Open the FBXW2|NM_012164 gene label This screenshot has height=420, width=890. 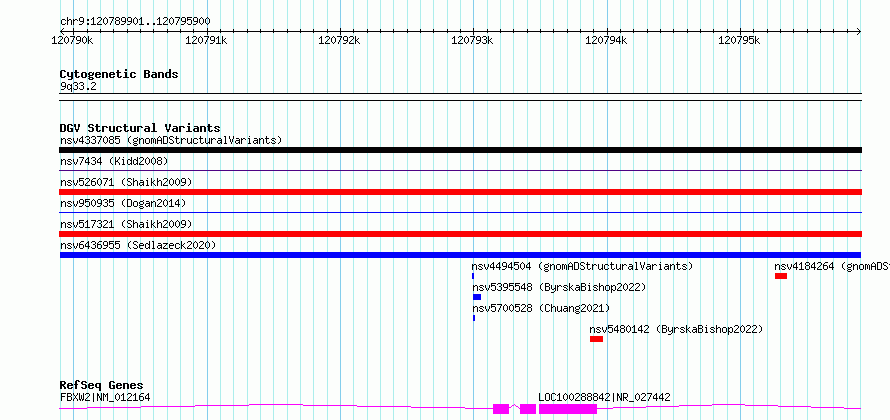tap(105, 397)
